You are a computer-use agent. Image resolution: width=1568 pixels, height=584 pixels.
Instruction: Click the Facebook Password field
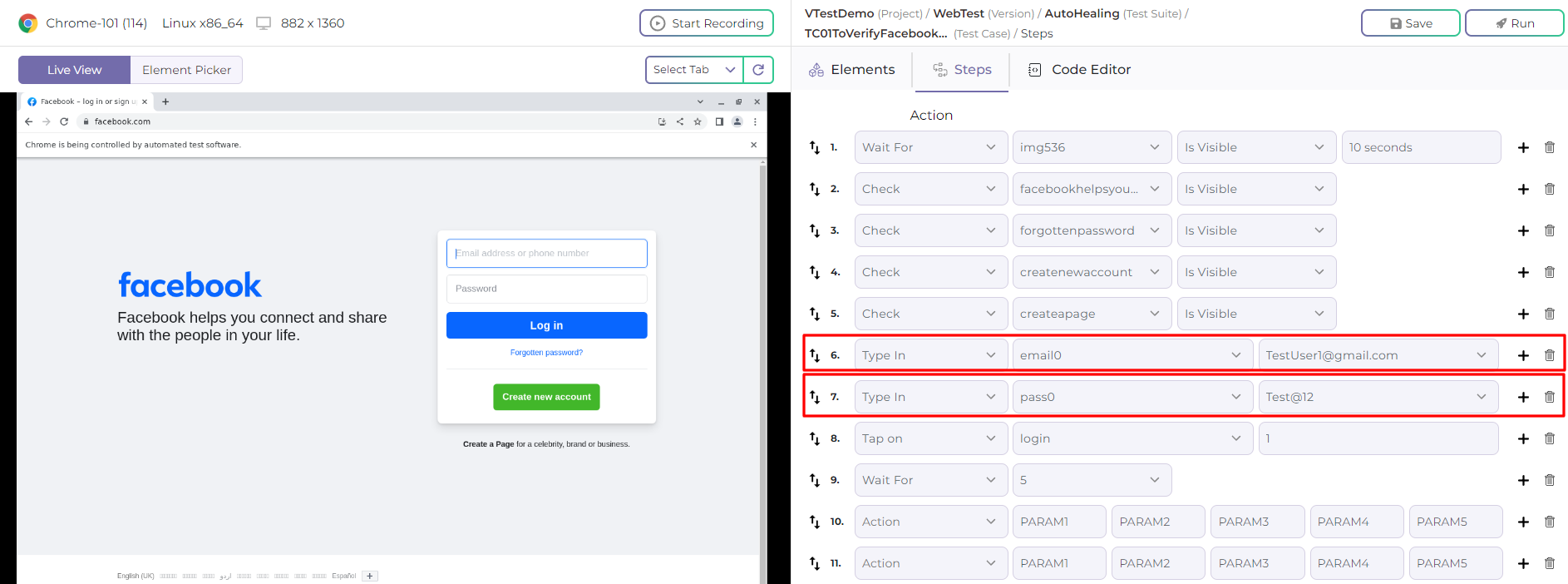tap(546, 289)
